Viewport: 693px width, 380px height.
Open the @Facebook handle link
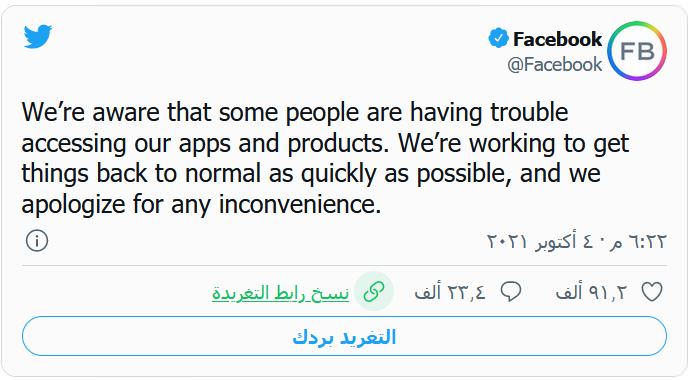[555, 65]
